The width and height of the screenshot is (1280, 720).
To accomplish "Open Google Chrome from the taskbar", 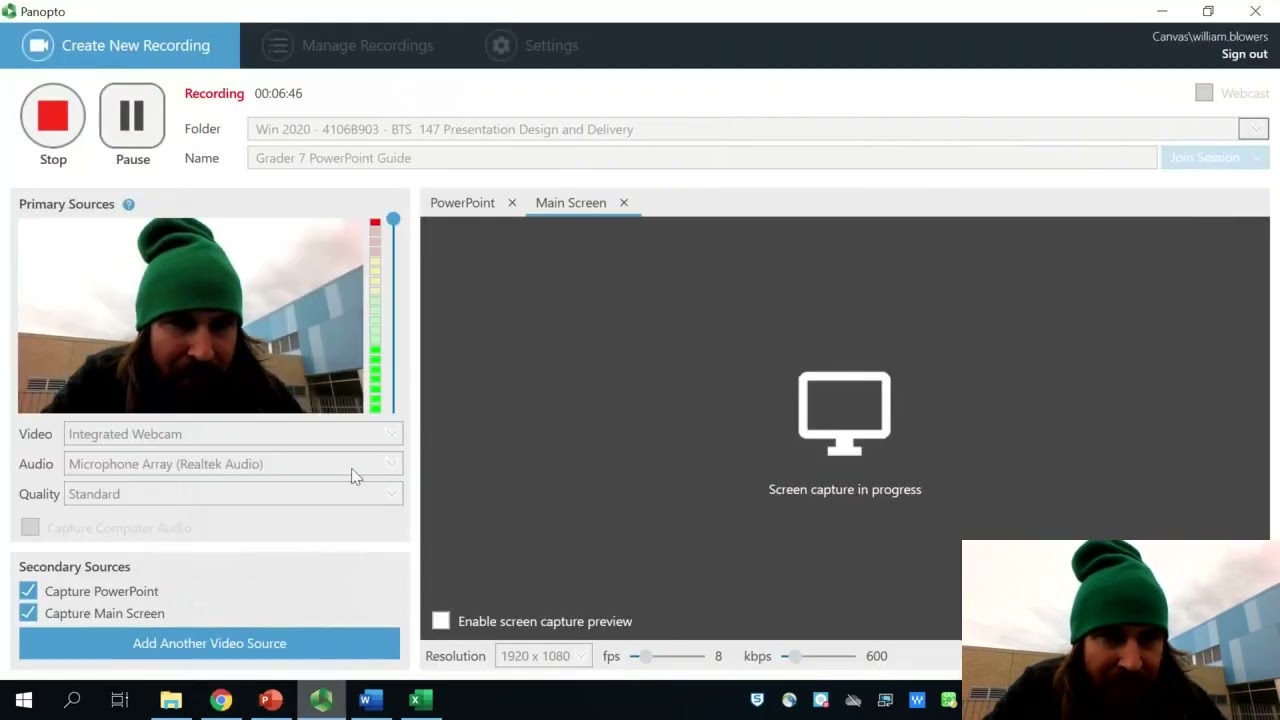I will point(221,700).
